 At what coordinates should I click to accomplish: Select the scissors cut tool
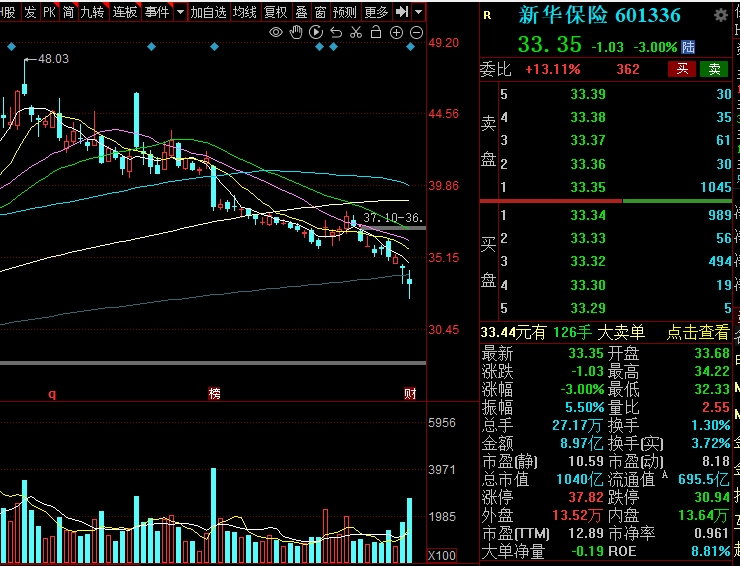(356, 32)
